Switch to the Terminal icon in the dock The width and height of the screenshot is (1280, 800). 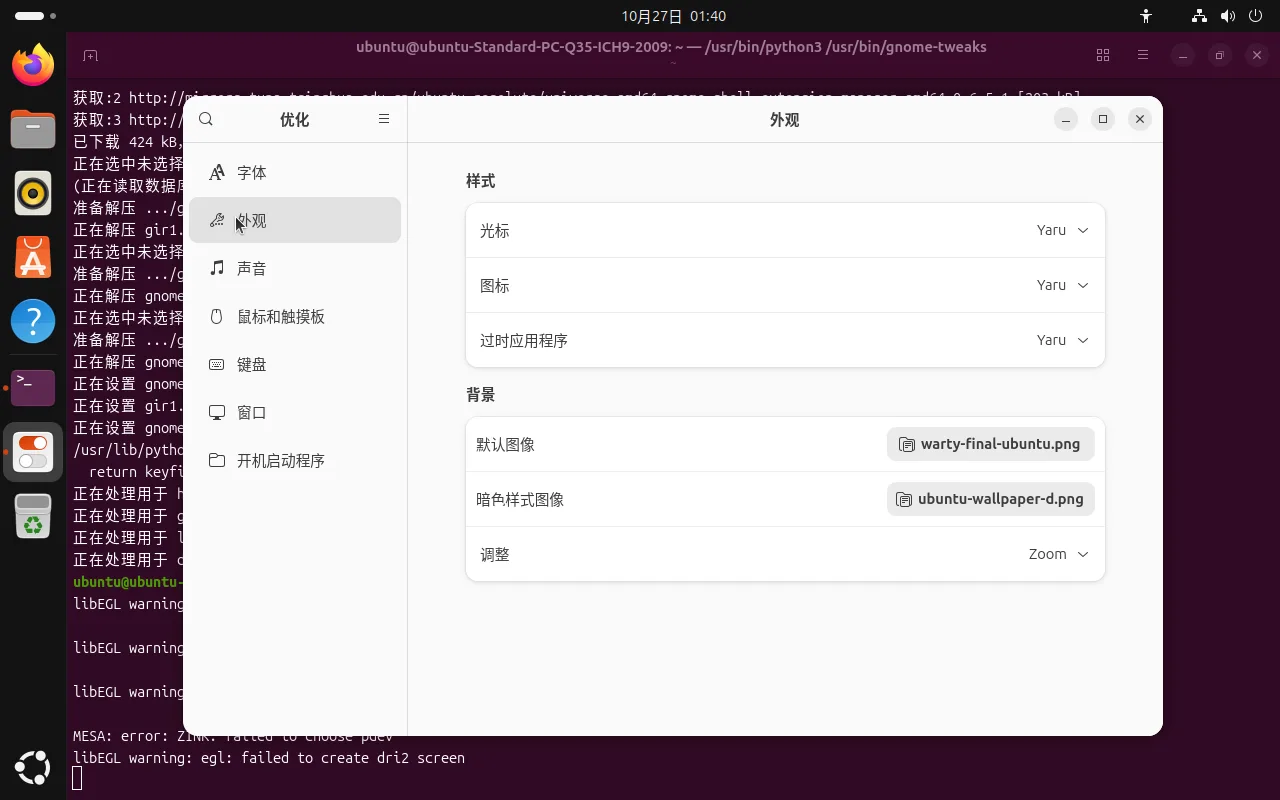33,386
